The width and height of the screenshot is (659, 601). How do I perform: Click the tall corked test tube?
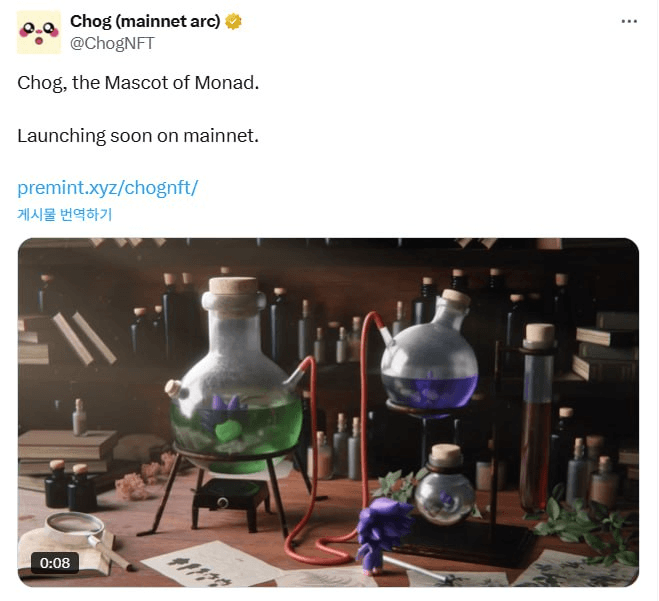tap(538, 416)
